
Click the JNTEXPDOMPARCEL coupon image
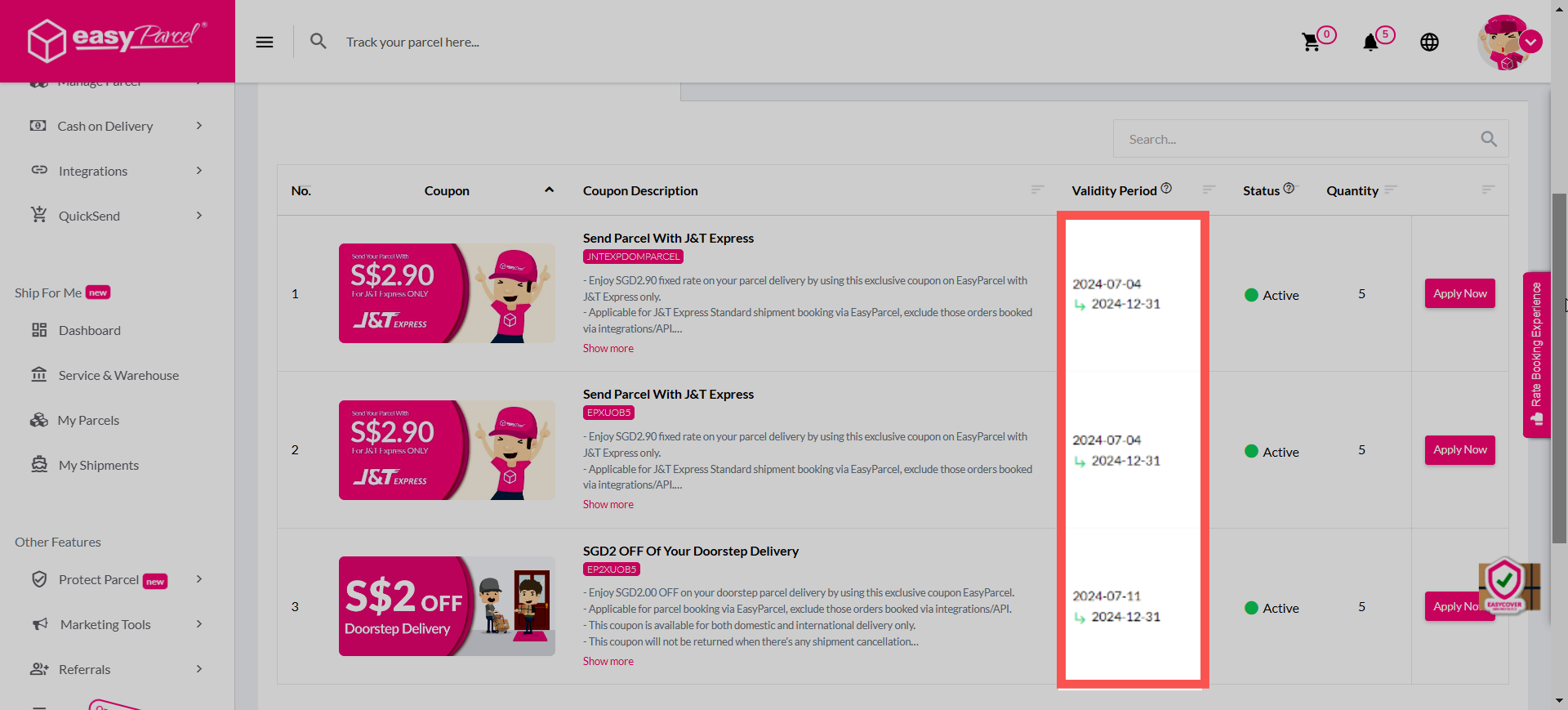(447, 293)
